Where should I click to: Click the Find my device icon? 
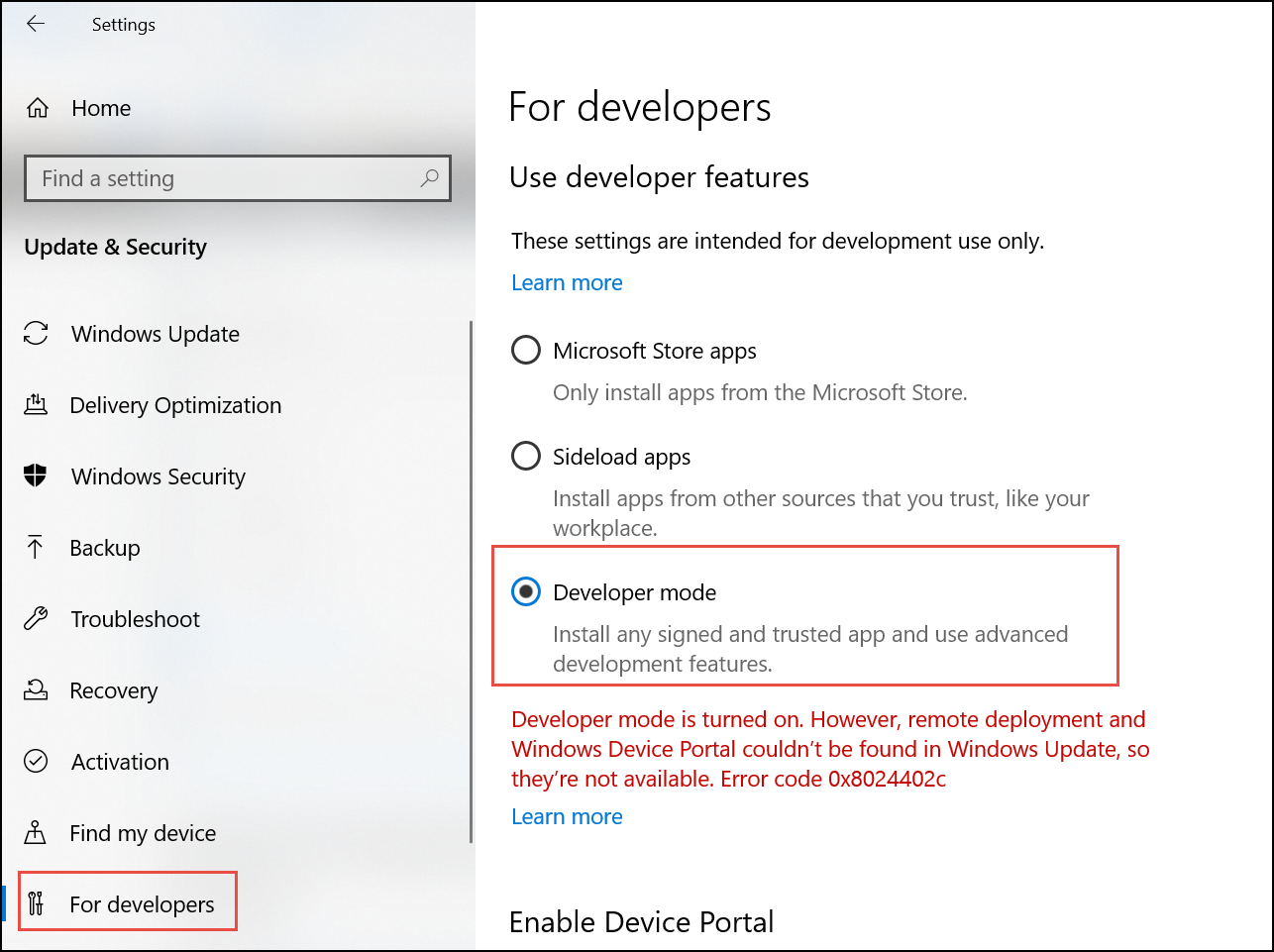tap(36, 833)
